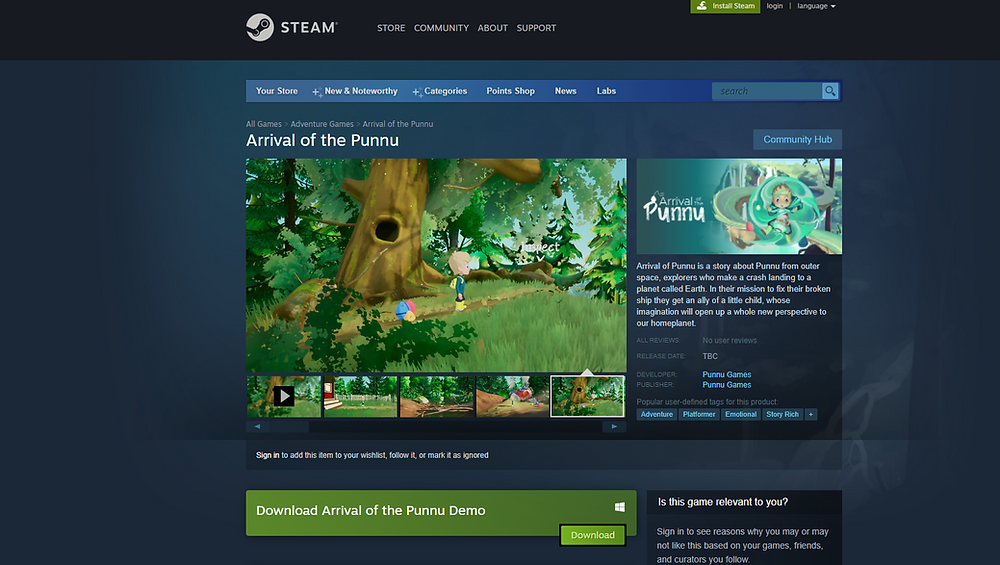Open All Games breadcrumb
Screen dimensions: 1000x565
click(x=264, y=124)
